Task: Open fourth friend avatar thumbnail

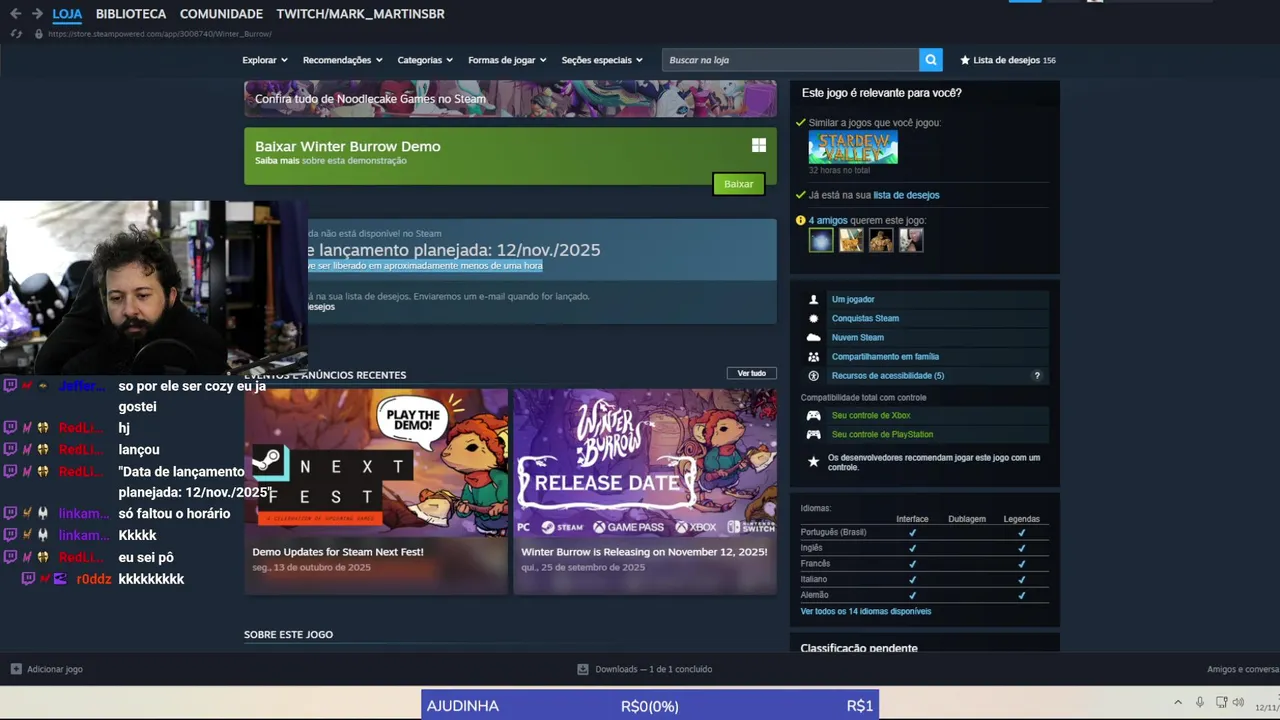Action: pos(911,240)
